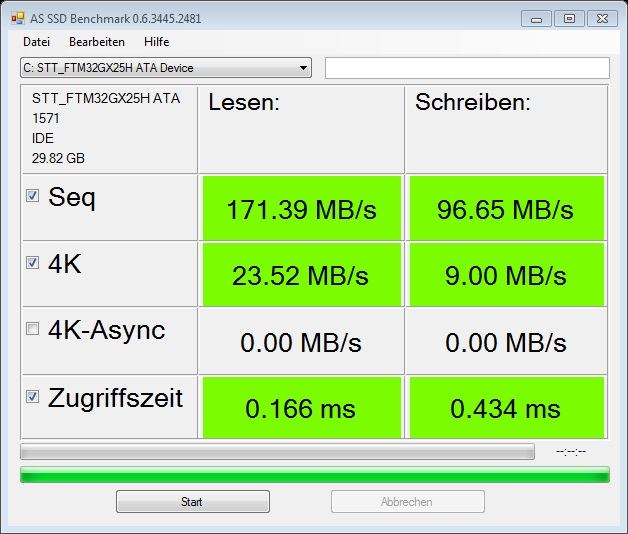Screen dimensions: 628x534
Task: Enable the 4K-Async test checkbox
Action: pyautogui.click(x=32, y=329)
